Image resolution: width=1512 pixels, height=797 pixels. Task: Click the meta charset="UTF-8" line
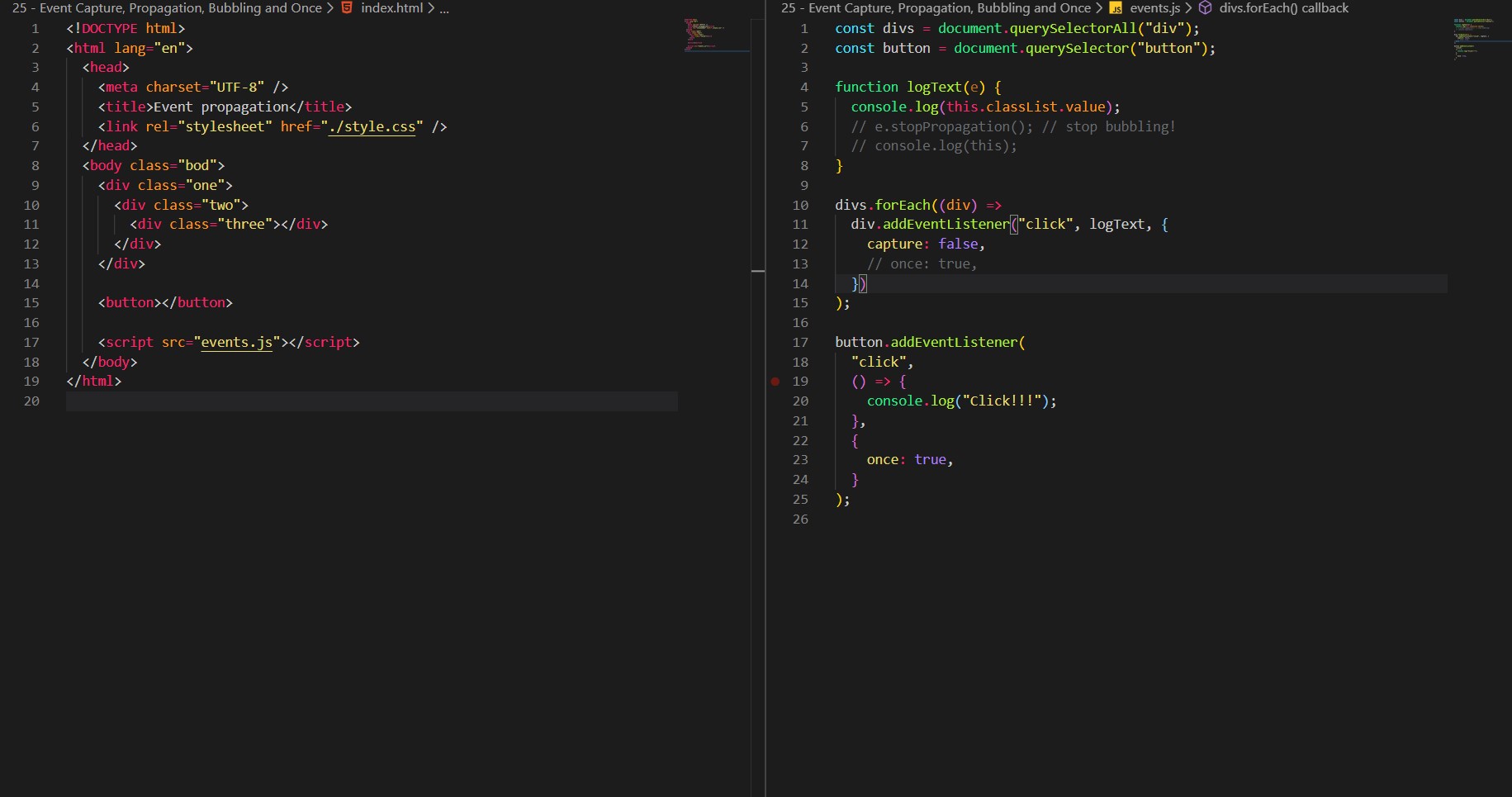193,87
